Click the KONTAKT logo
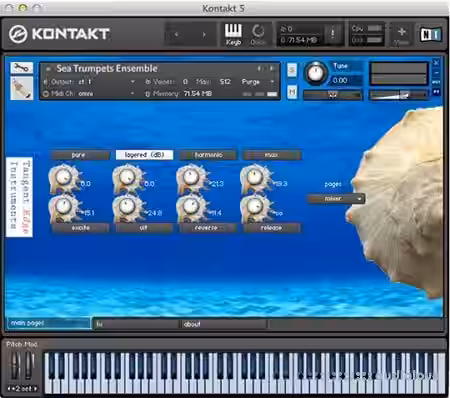This screenshot has width=450, height=398. click(59, 34)
